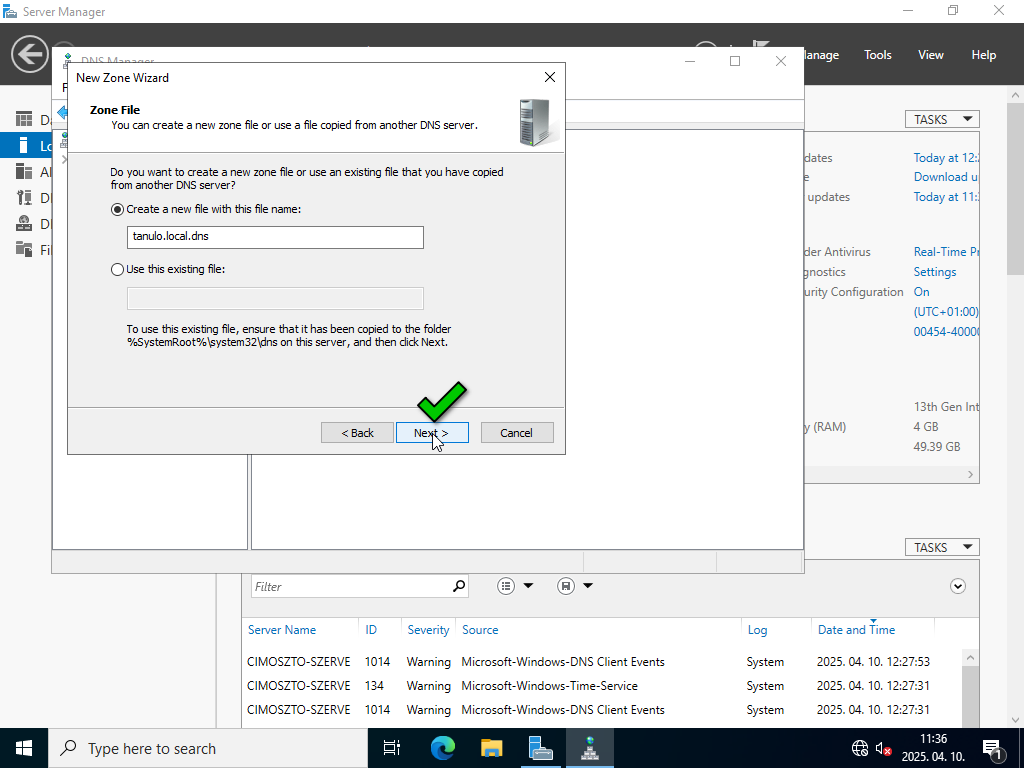Expand the save query dropdown arrow

(588, 586)
